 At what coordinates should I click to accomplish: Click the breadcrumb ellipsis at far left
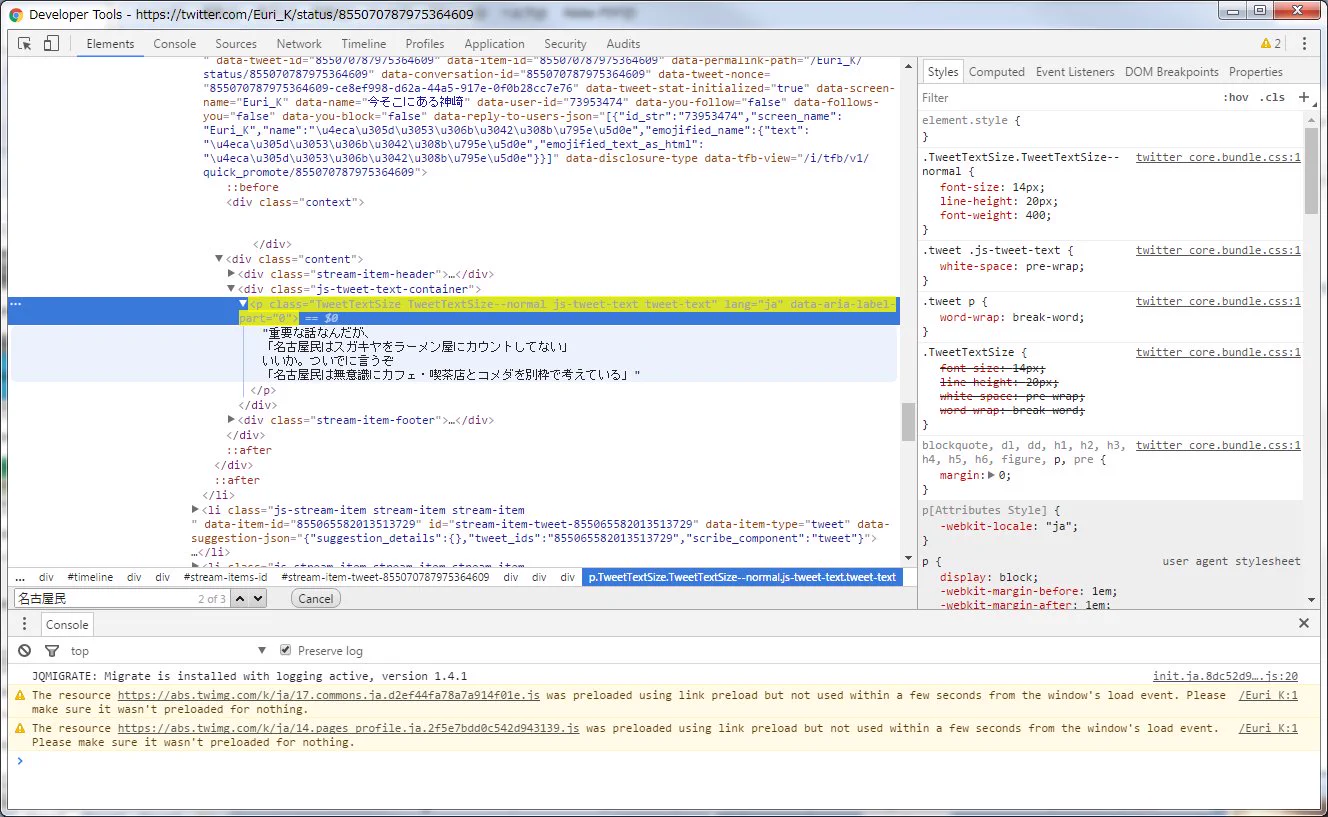pyautogui.click(x=20, y=577)
